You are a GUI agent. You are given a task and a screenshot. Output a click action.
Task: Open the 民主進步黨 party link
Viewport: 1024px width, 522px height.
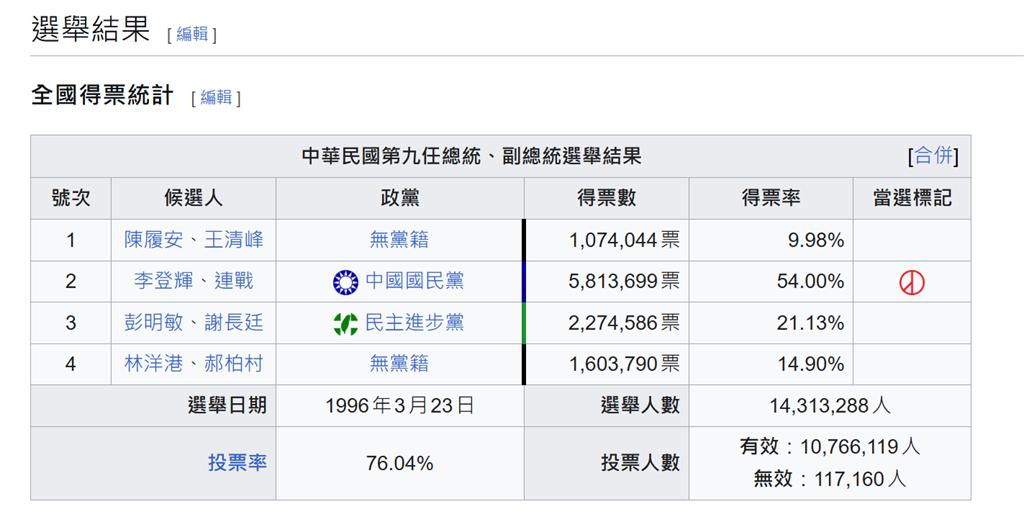click(414, 323)
